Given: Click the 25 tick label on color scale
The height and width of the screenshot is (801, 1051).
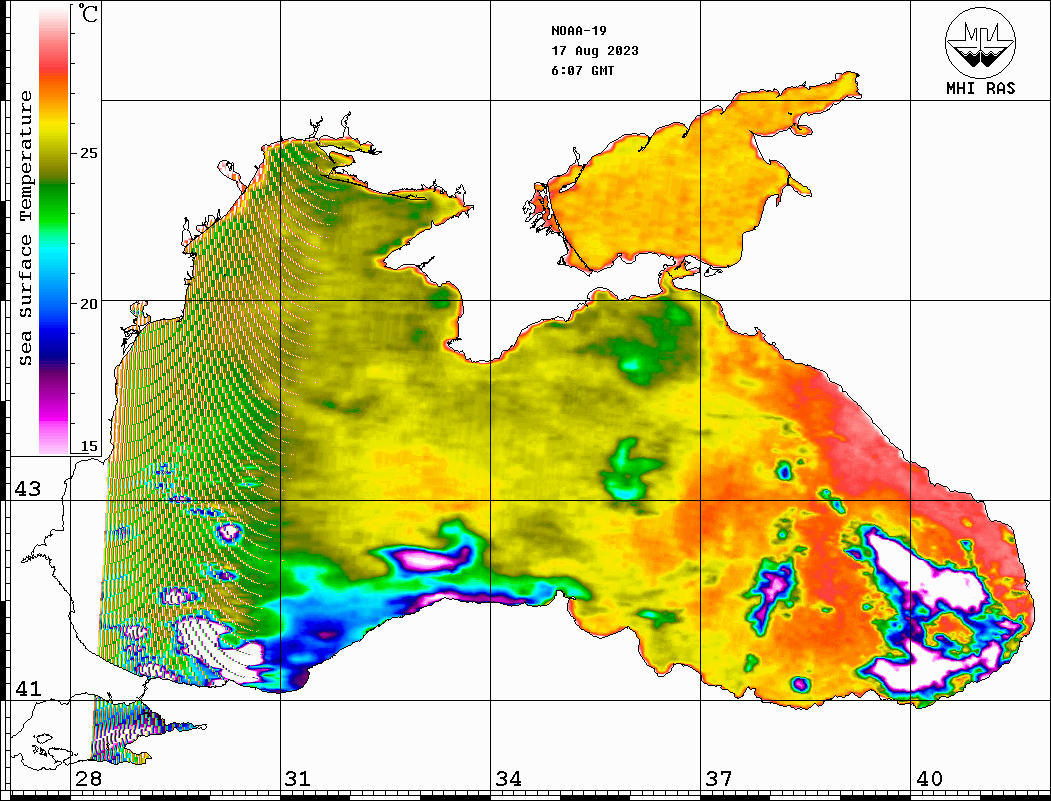Looking at the screenshot, I should point(88,153).
